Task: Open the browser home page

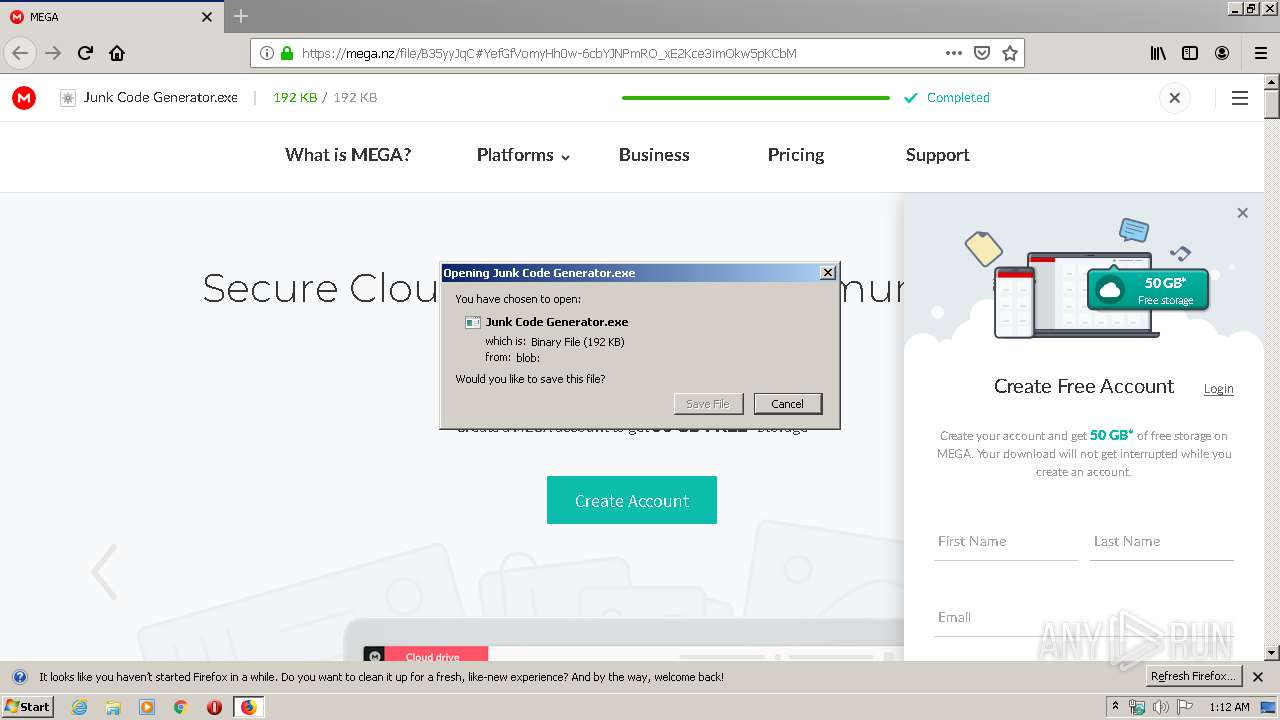Action: 117,53
